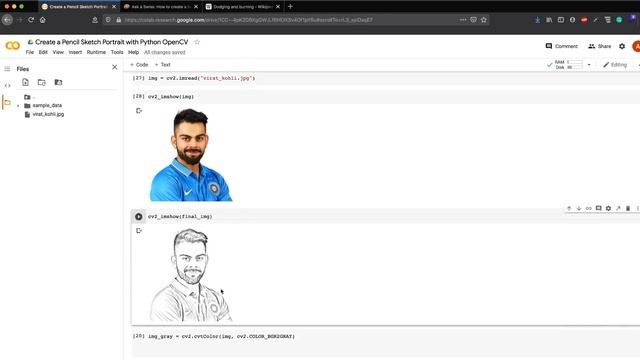The width and height of the screenshot is (640, 360).
Task: Click the All changes saved status
Action: click(x=164, y=52)
